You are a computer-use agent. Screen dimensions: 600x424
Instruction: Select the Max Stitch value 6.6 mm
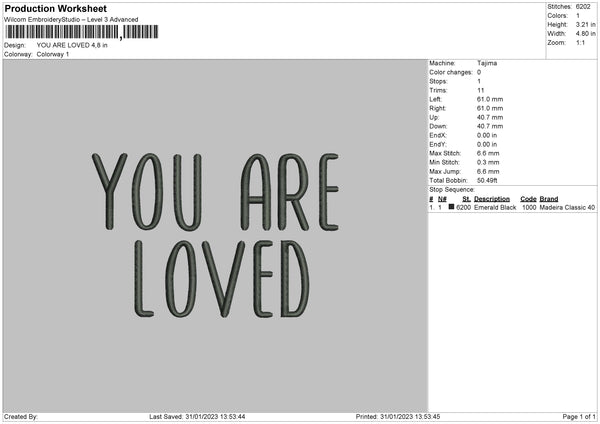pos(488,153)
